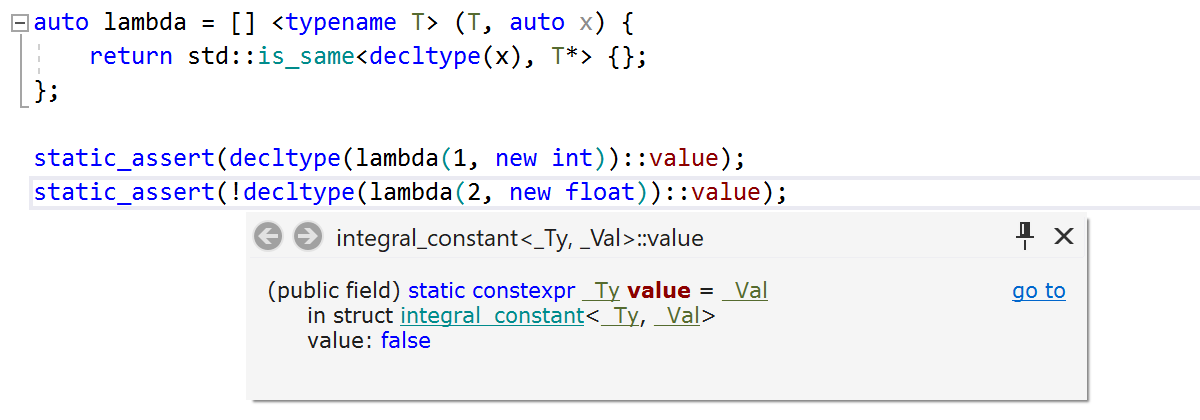This screenshot has height=420, width=1200.
Task: Click the _Val link inside struct angle brackets
Action: point(676,316)
